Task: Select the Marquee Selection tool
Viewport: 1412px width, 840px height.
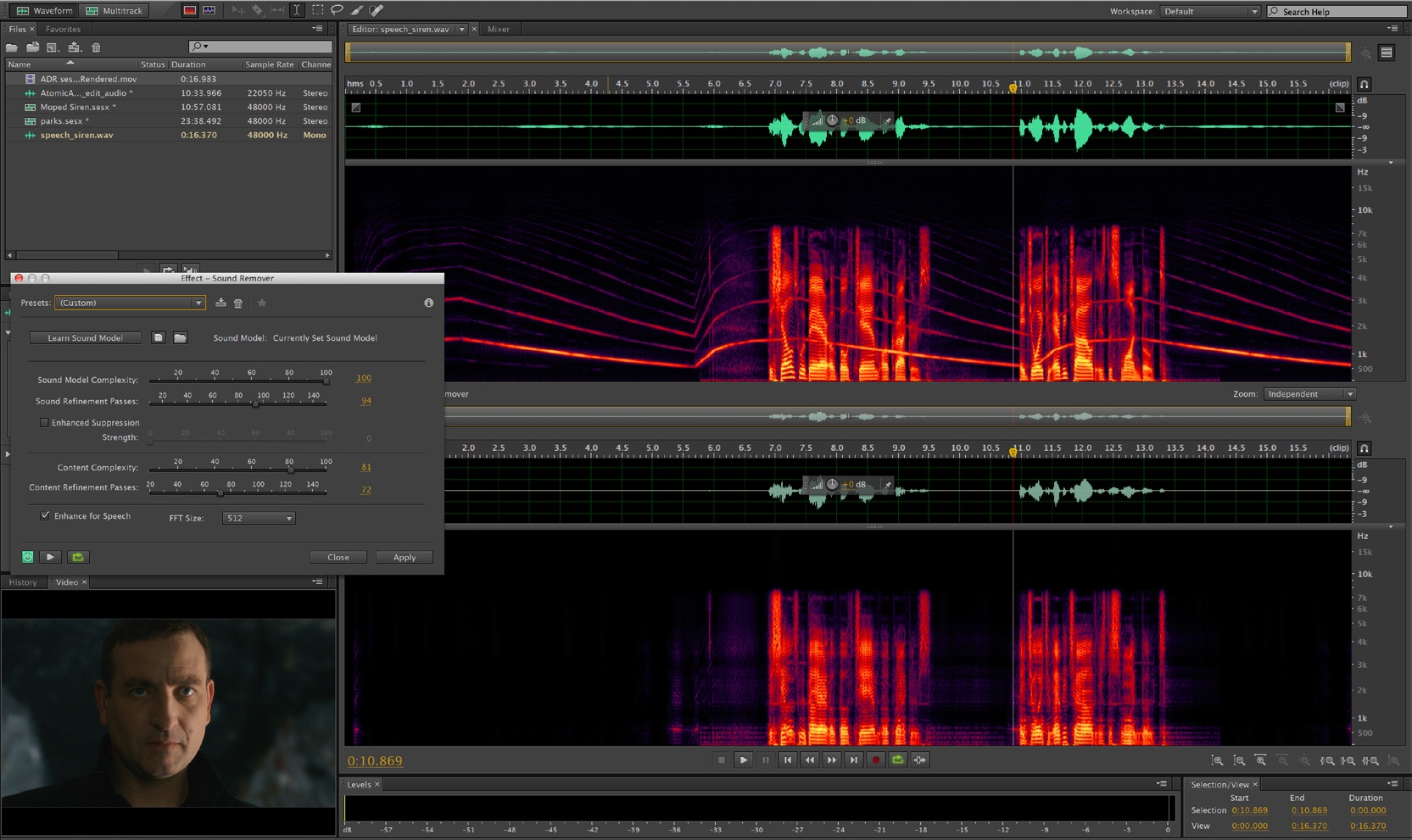Action: [317, 10]
